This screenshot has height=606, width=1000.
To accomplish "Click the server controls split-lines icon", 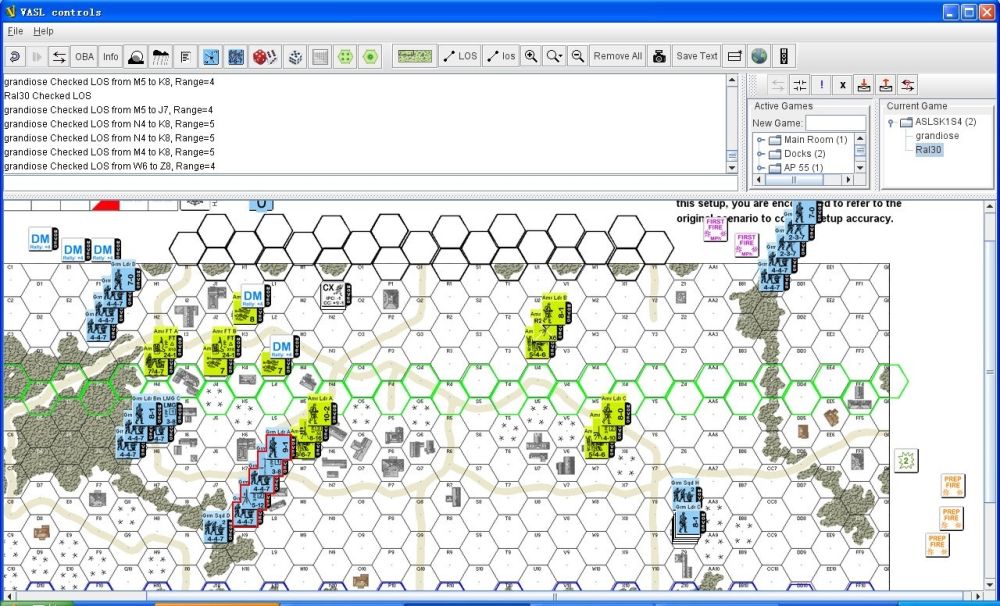I will point(799,85).
